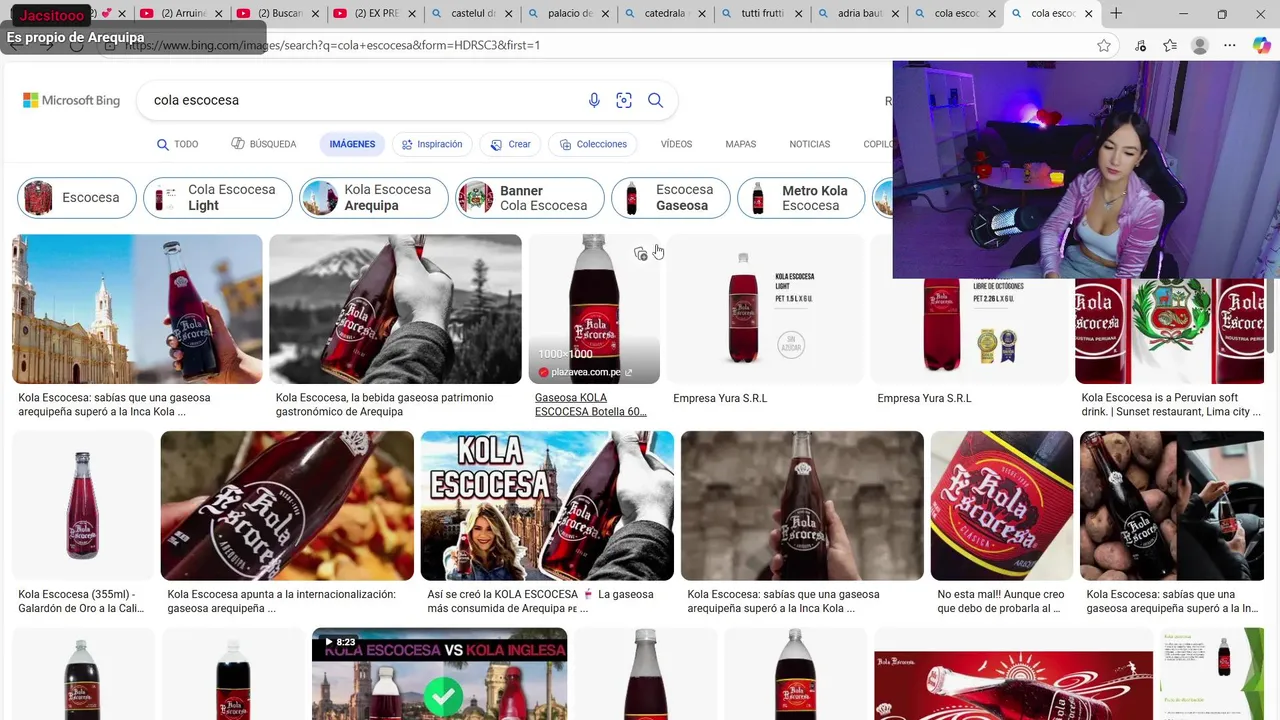Open 'KOLA ESCOCESA' woman banner thumbnail
The image size is (1280, 720).
click(x=547, y=506)
